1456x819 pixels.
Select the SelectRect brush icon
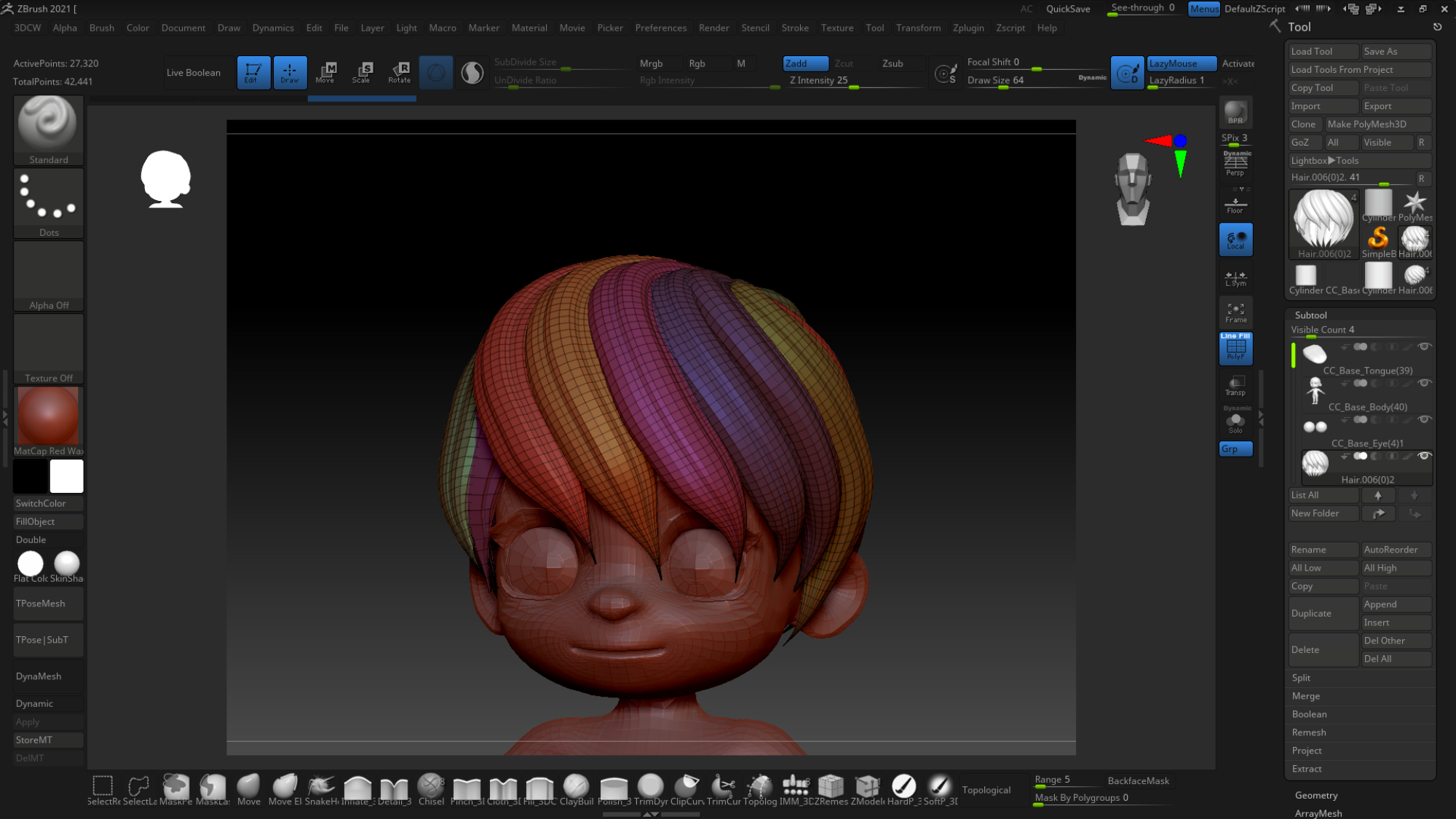(x=103, y=789)
